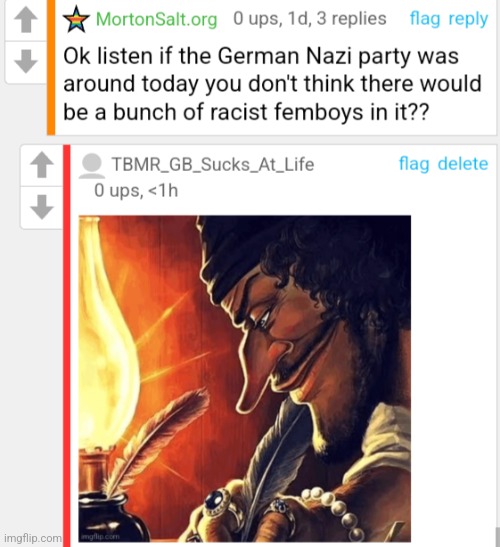Click the "0 ups, 1d, 3 replies" stats
Screen dimensions: 500x547
309,18
